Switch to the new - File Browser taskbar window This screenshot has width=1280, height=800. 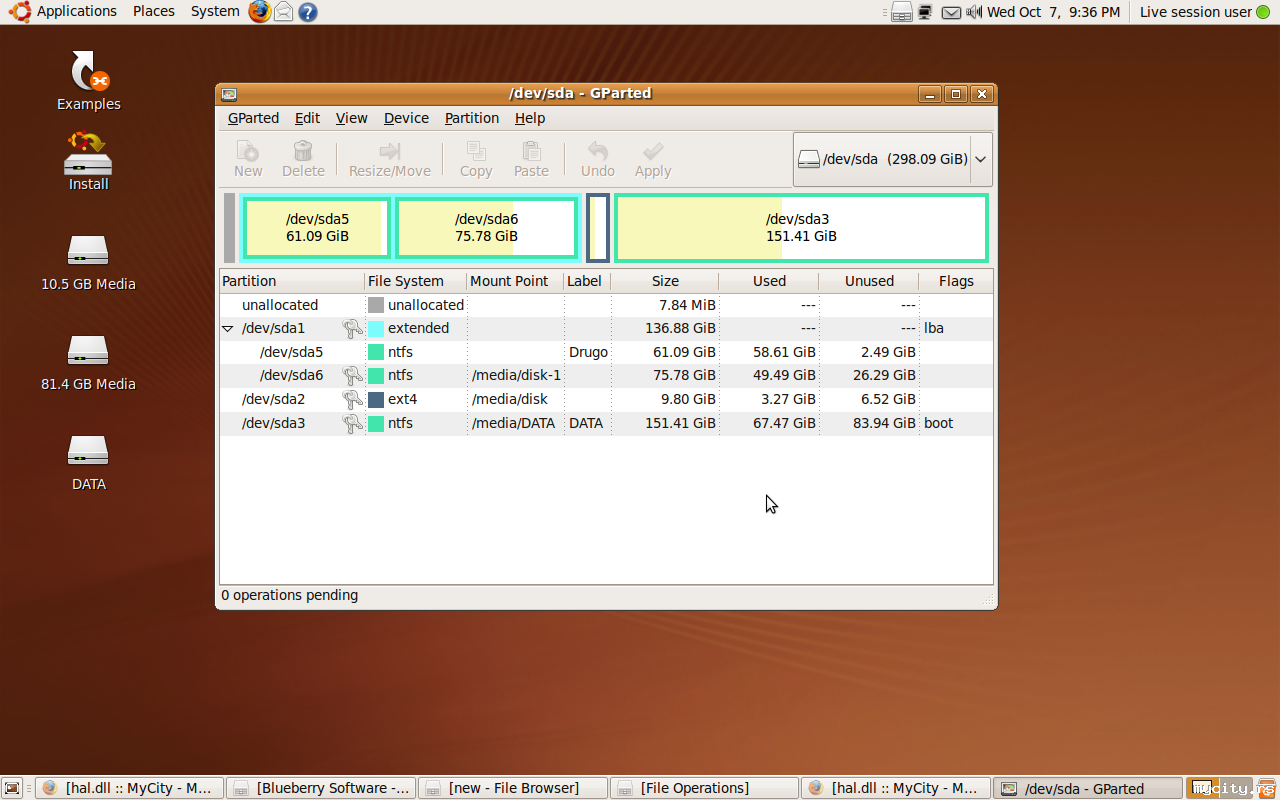click(512, 788)
